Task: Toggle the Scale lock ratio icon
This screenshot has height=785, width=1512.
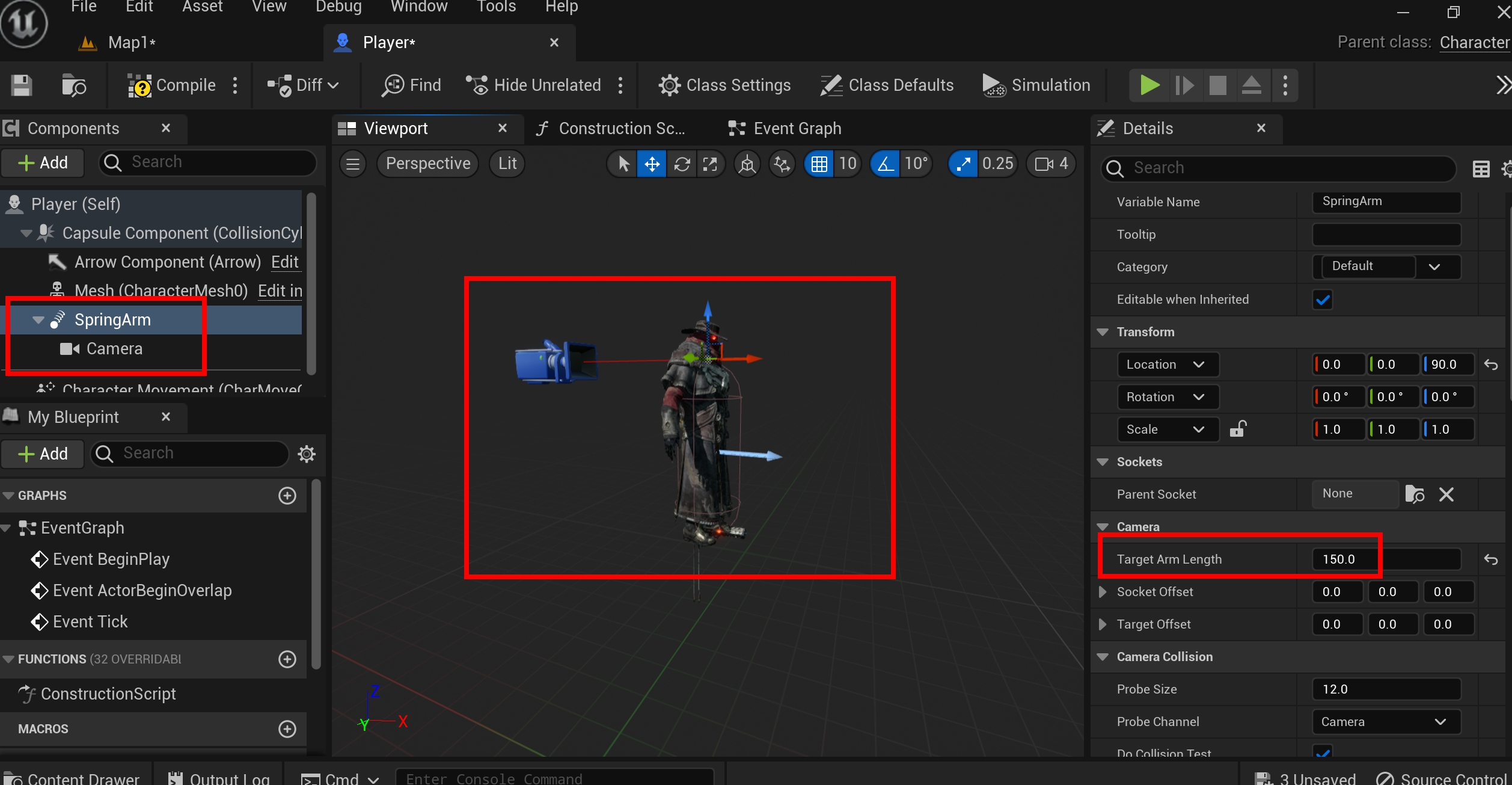Action: (1238, 429)
